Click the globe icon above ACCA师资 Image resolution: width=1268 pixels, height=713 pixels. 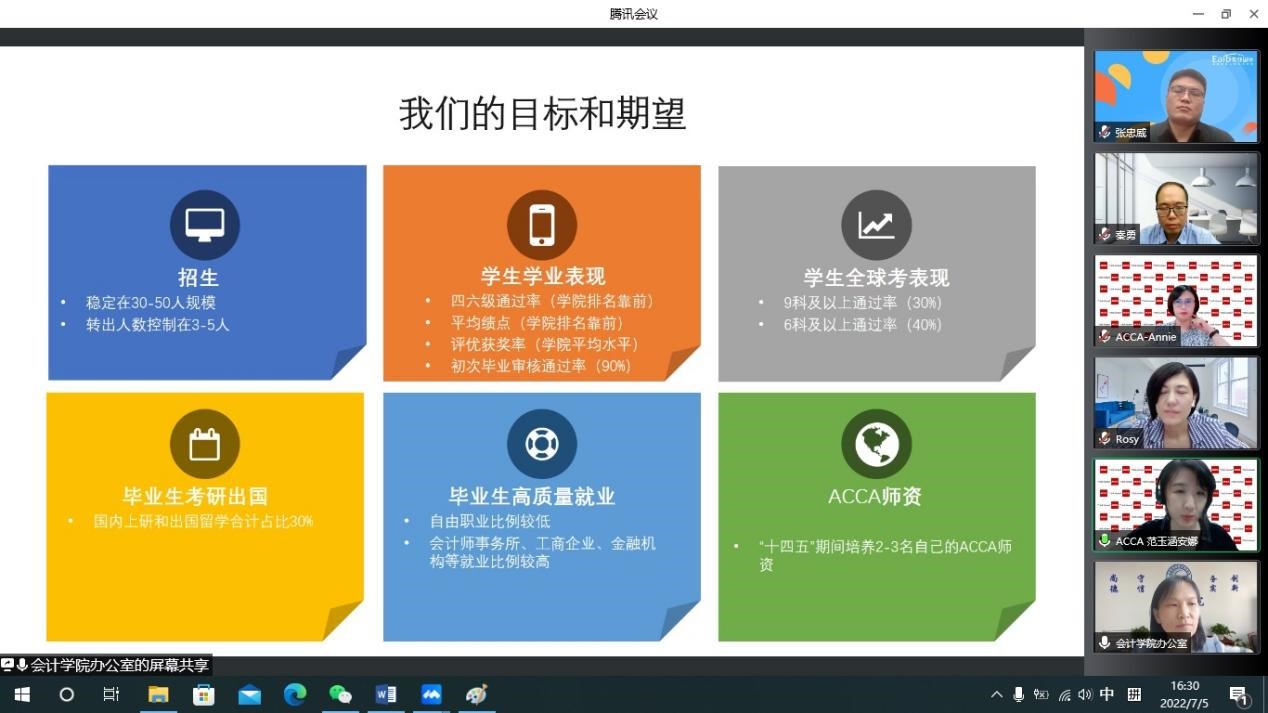(x=876, y=443)
